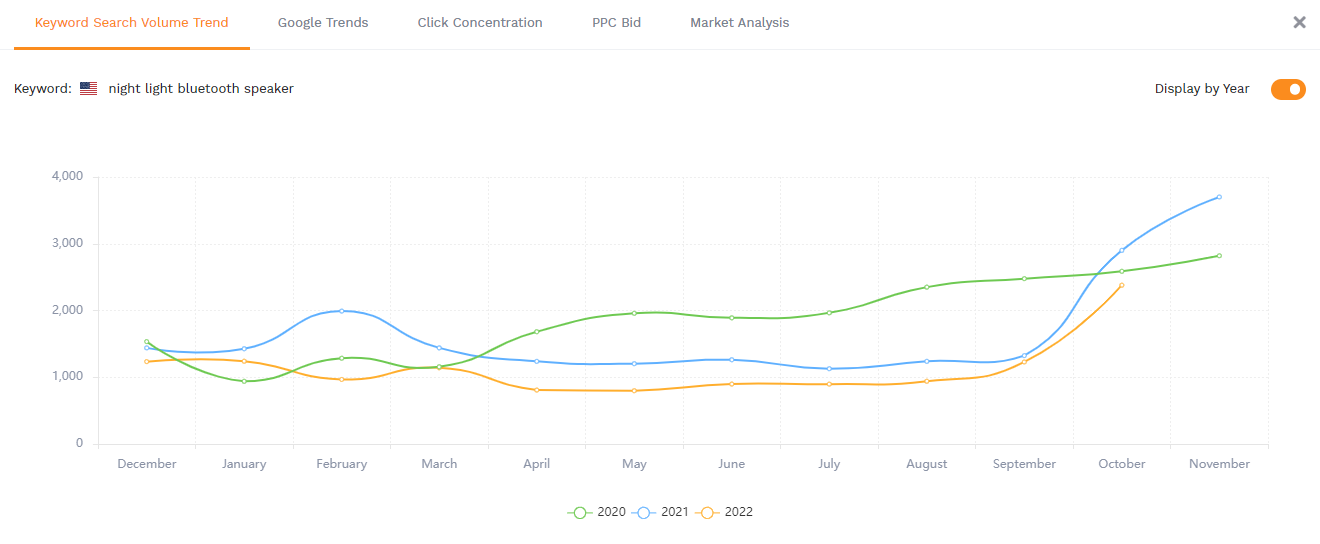Screen dimensions: 1320x544
Task: Click the keyword text night light bluetooth speaker
Action: coord(201,88)
